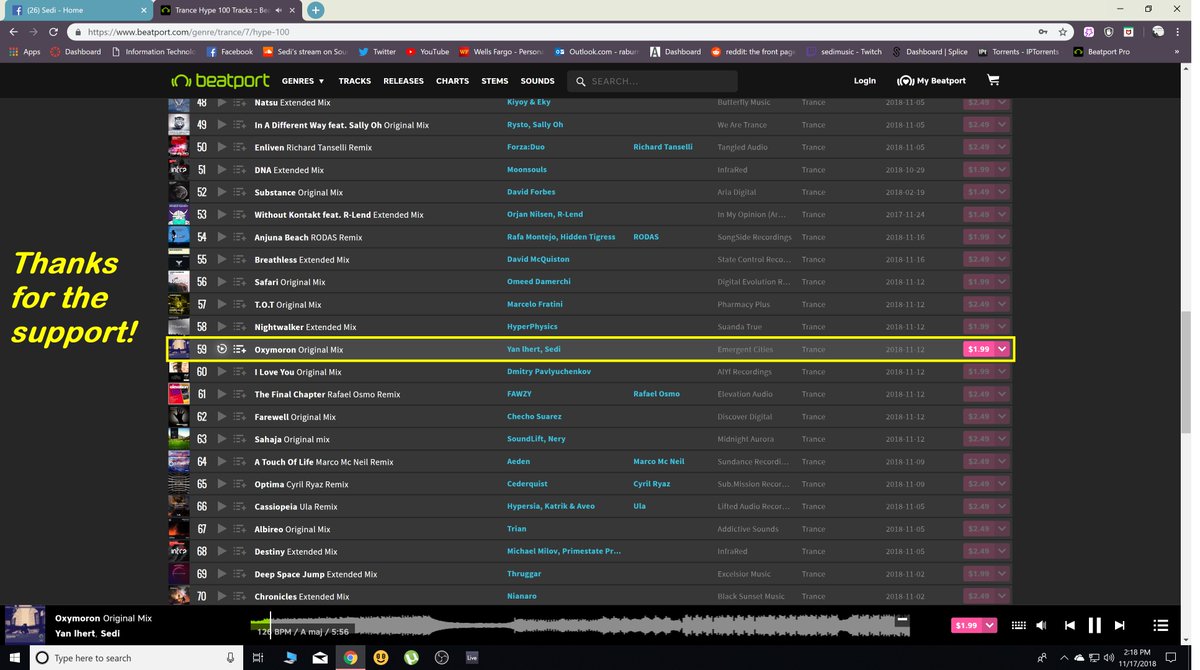This screenshot has height=670, width=1200.
Task: Open the player queue list
Action: 1161,625
